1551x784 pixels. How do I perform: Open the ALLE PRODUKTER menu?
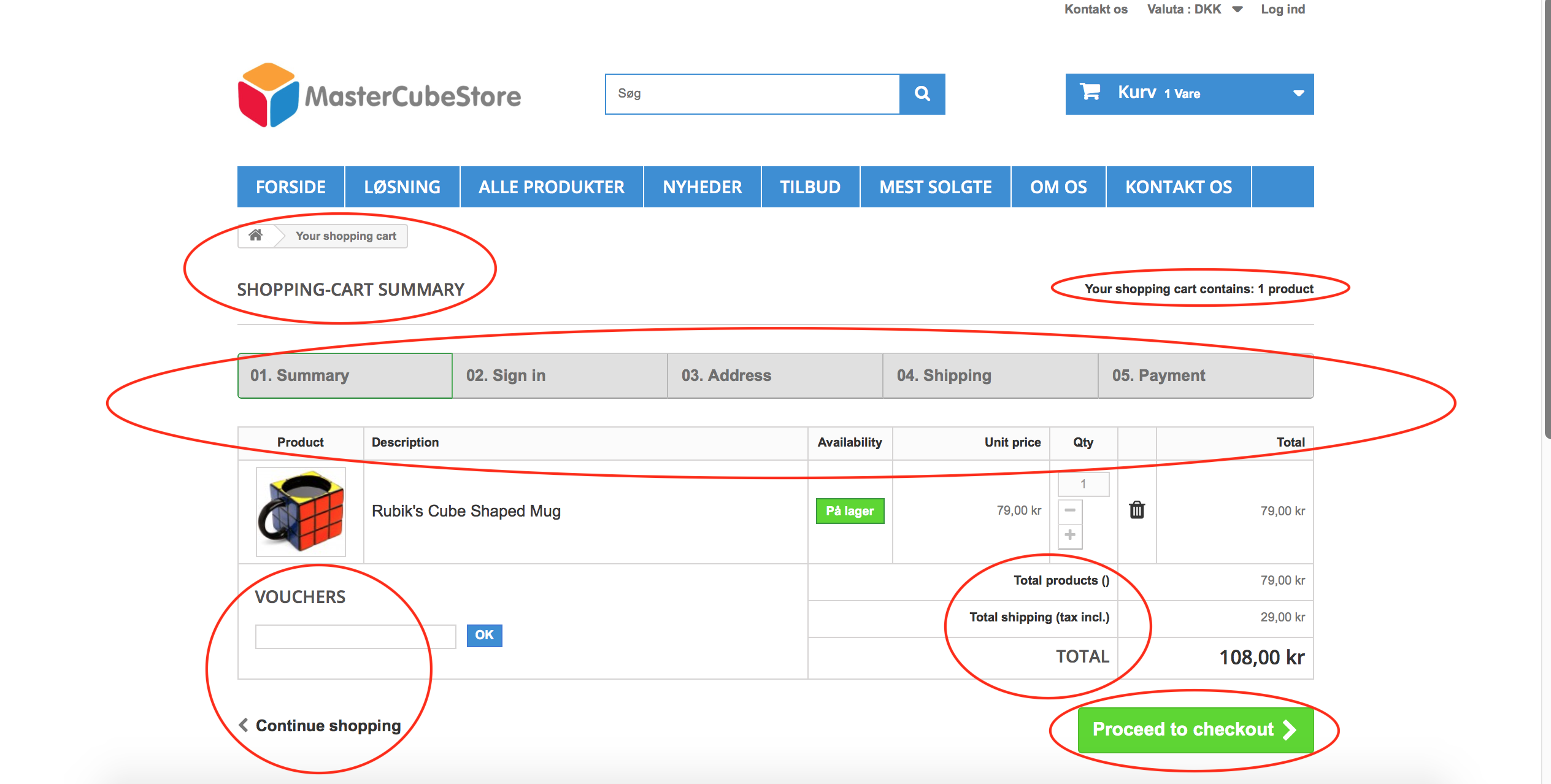pos(551,187)
